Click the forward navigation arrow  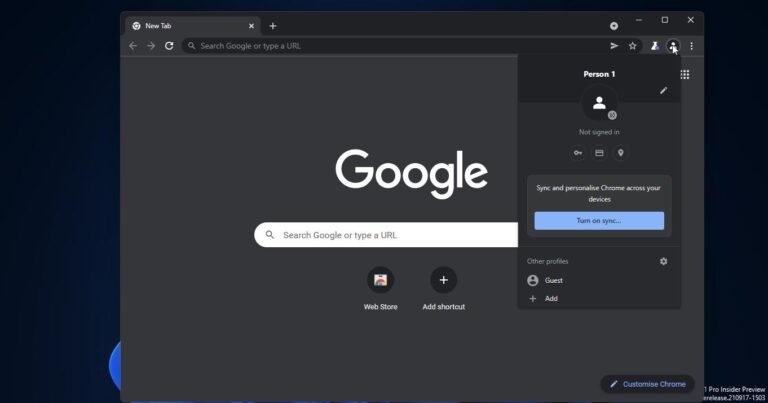coord(151,46)
